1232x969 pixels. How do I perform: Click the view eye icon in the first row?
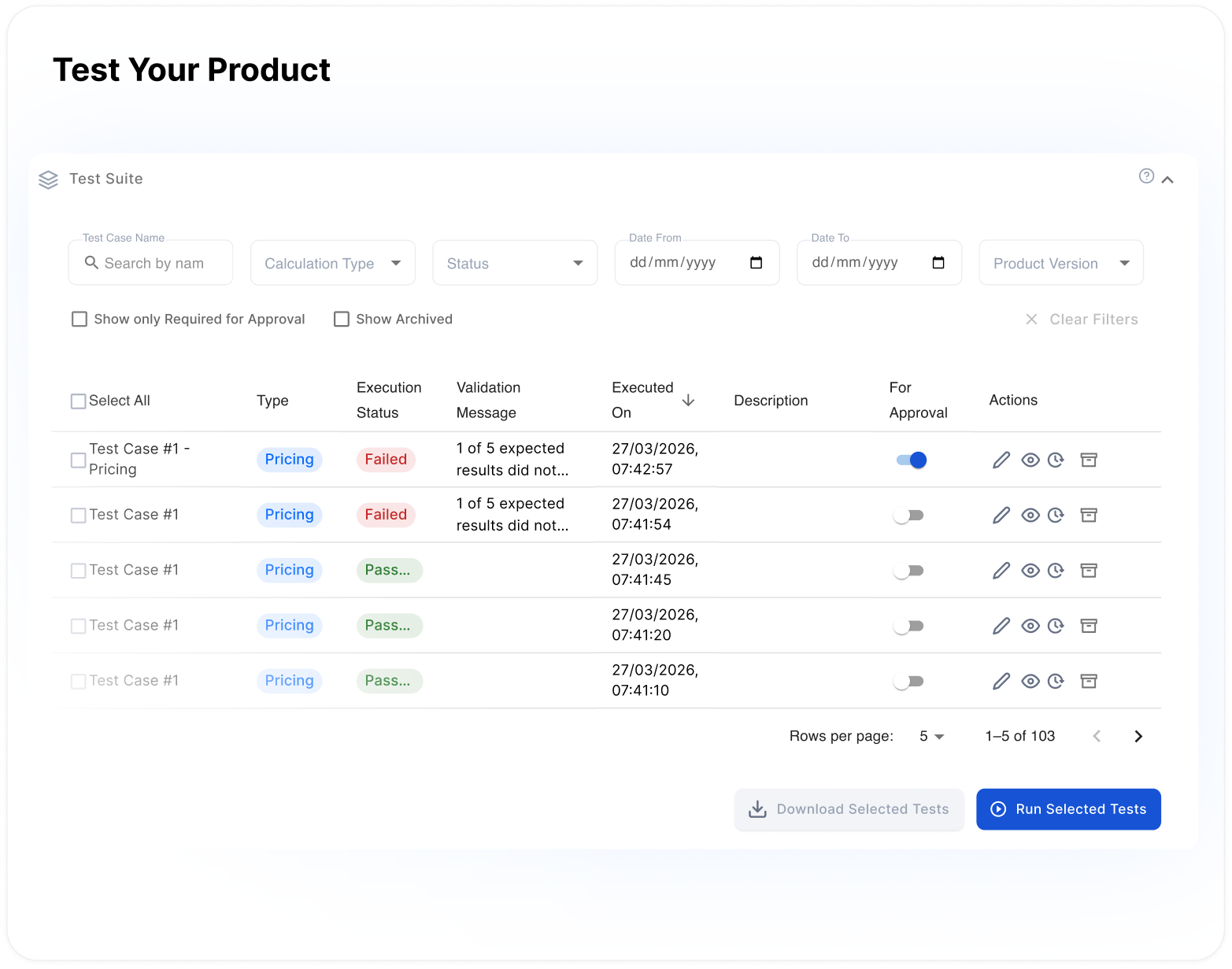1030,460
